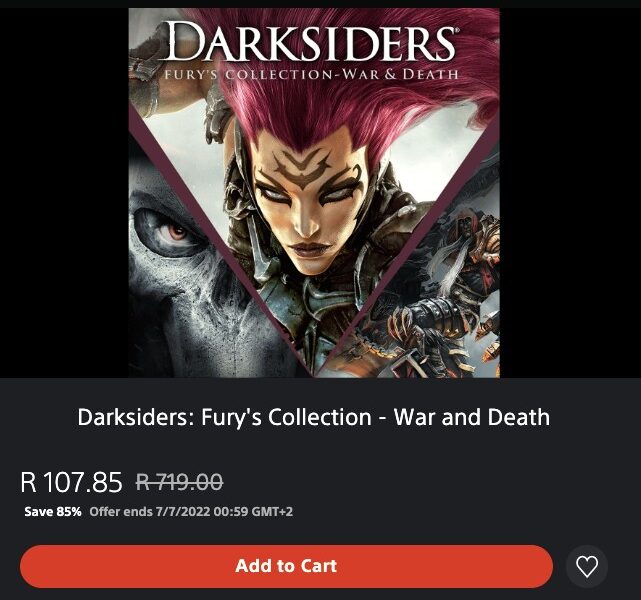Click the Fury's Collection subtitle on cover
This screenshot has width=641, height=600.
312,74
